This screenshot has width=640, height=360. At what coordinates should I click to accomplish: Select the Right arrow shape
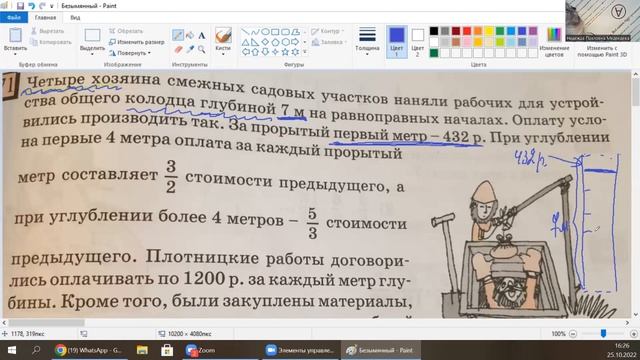click(295, 42)
